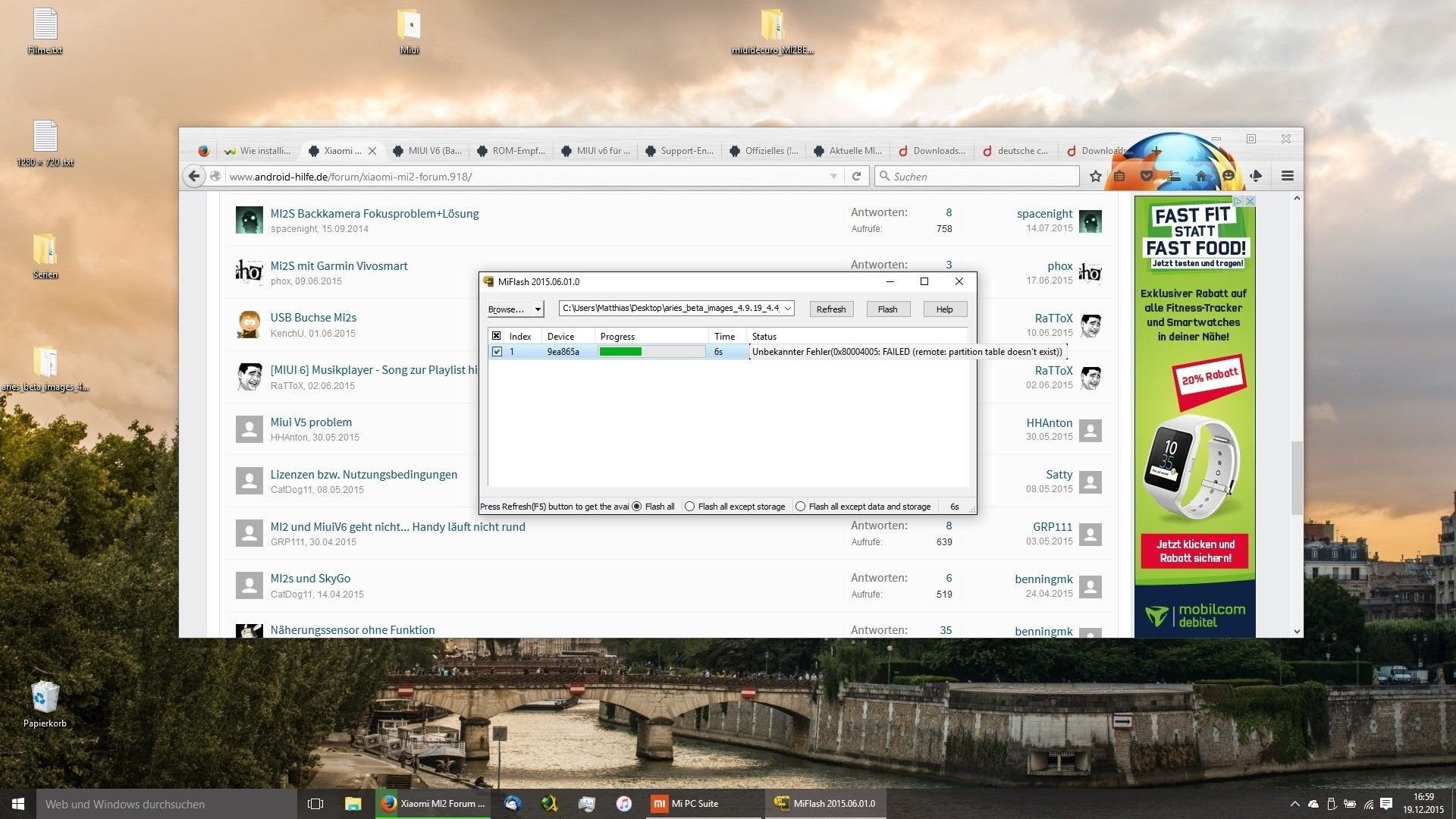Open user profile link 'spacenight' on right
Screen dimensions: 1456x819
(x=1044, y=214)
